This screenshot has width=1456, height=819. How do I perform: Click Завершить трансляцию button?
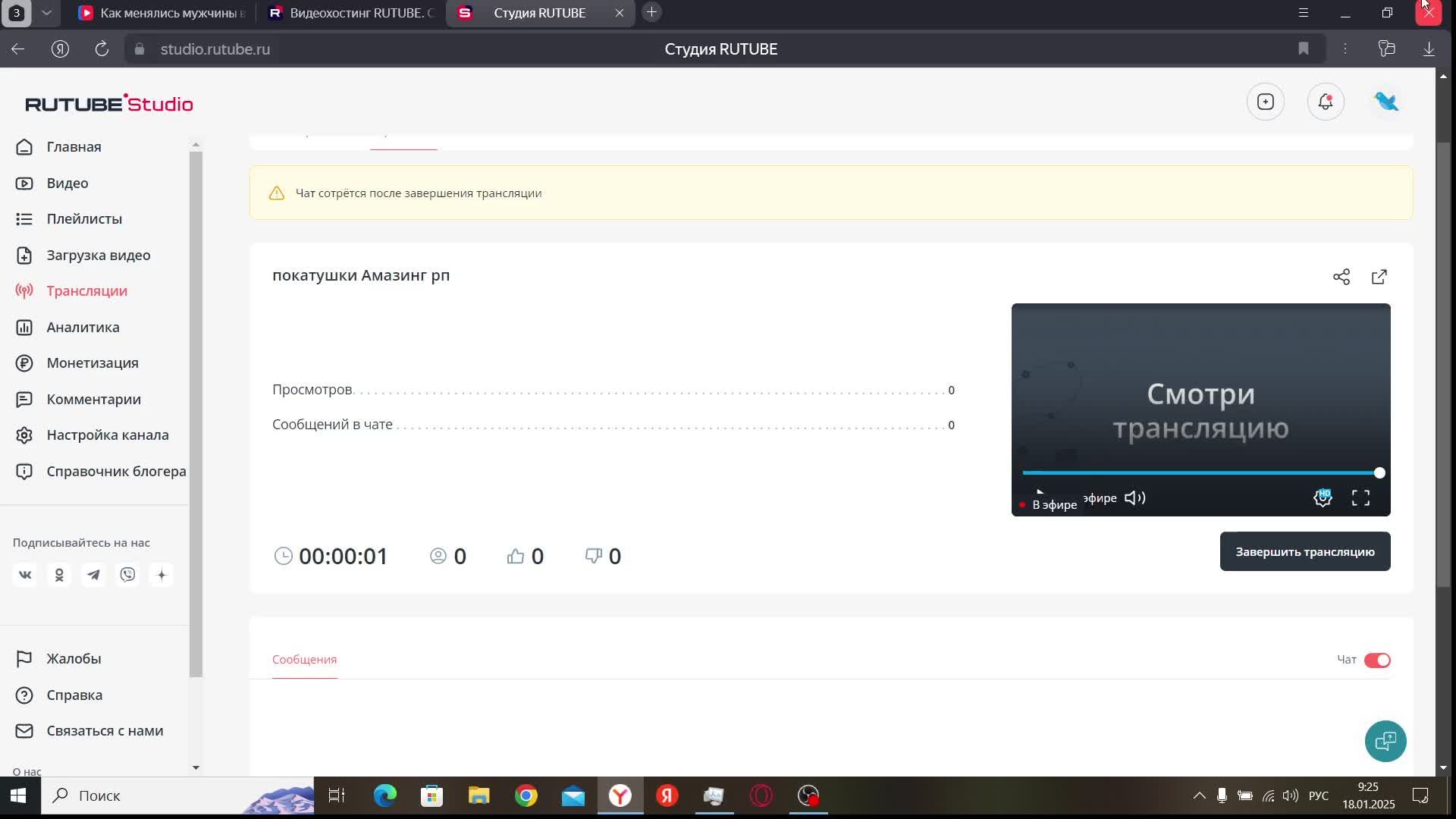click(x=1304, y=551)
